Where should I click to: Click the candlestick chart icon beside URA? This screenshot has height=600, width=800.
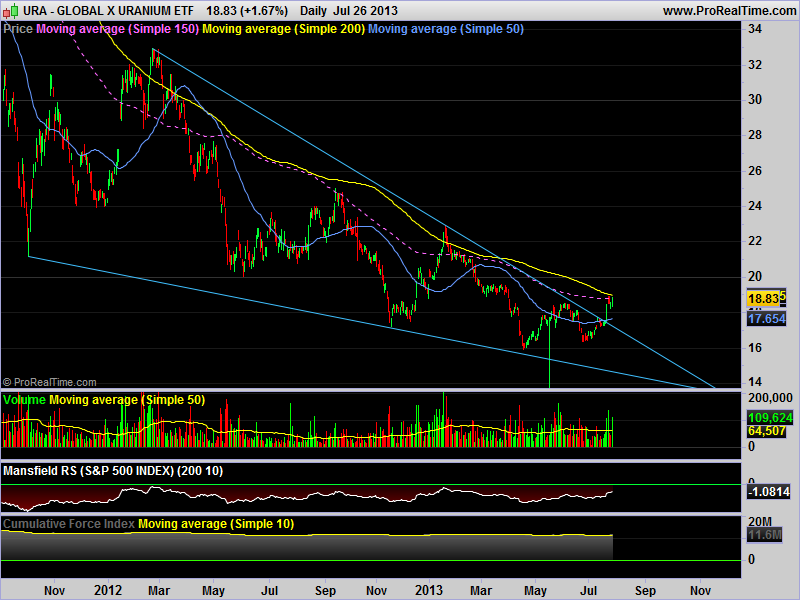10,10
